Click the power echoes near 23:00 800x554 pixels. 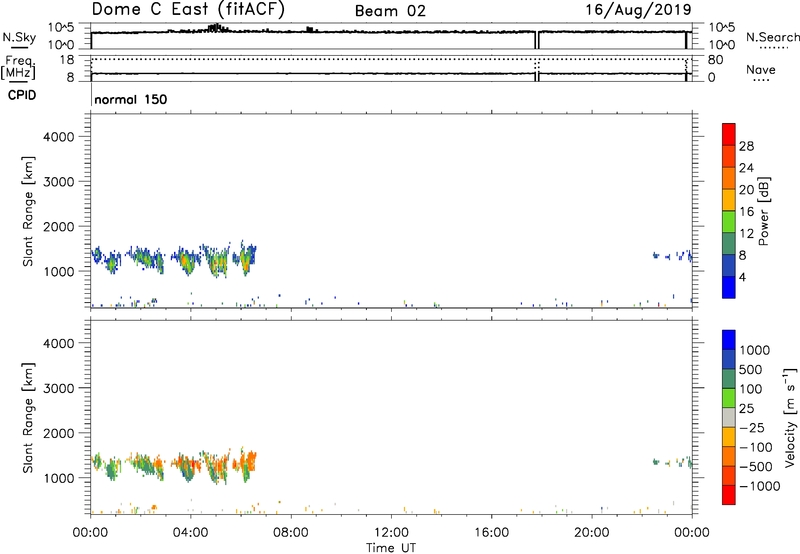pos(673,256)
